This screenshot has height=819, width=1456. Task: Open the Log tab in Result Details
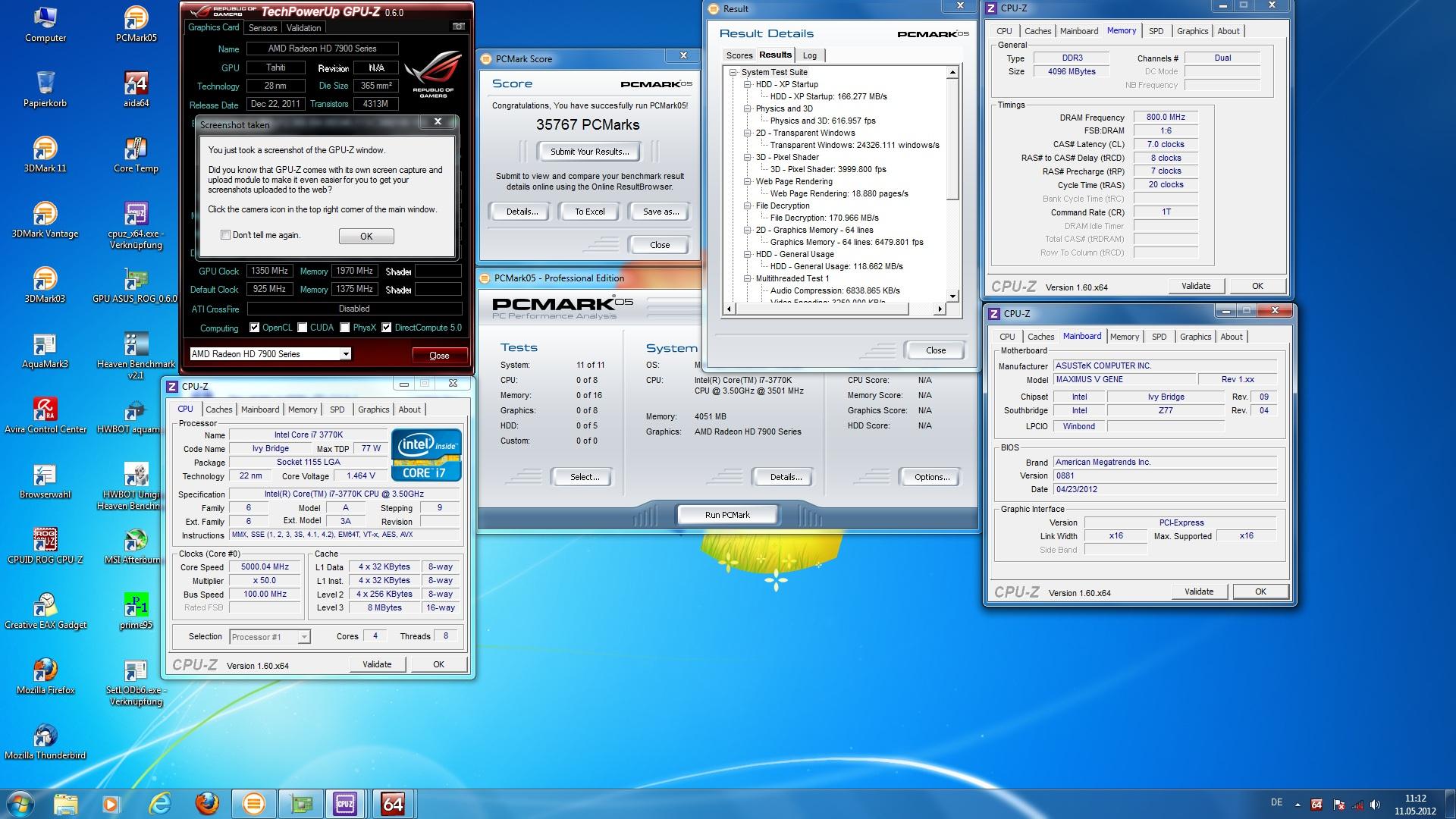810,55
